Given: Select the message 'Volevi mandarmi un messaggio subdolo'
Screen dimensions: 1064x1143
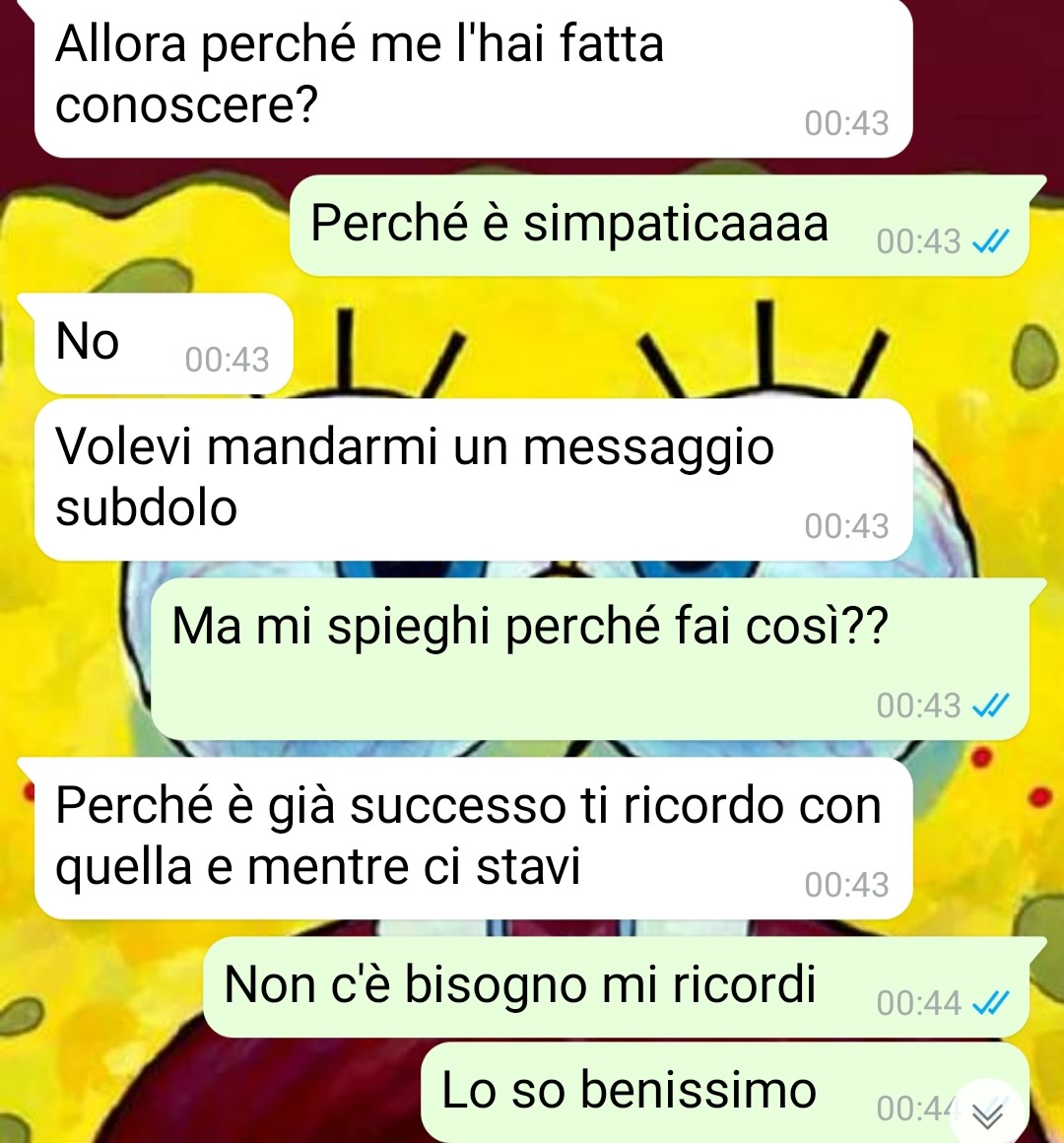Looking at the screenshot, I should (474, 479).
